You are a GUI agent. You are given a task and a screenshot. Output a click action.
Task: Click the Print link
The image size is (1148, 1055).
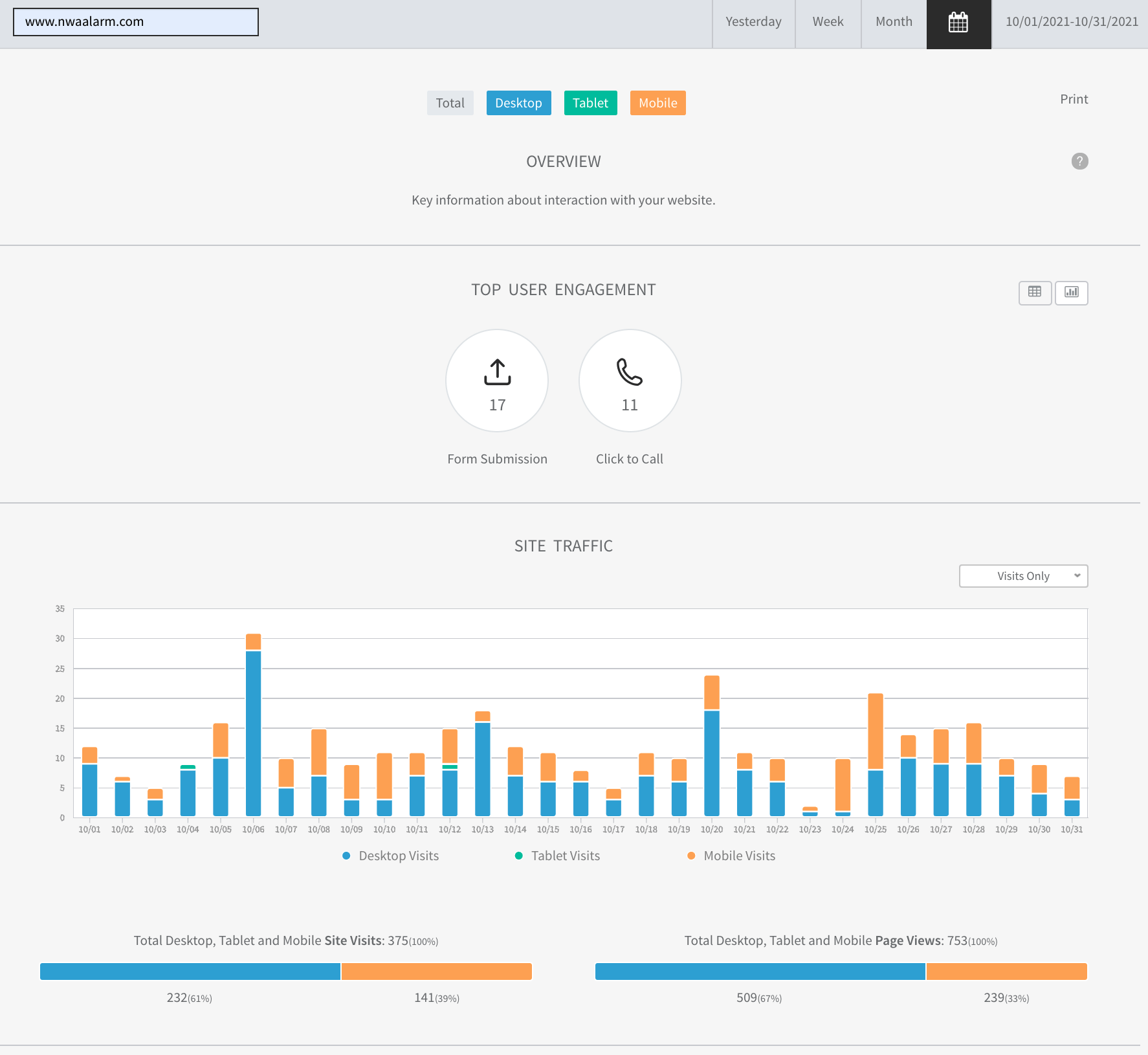1074,99
